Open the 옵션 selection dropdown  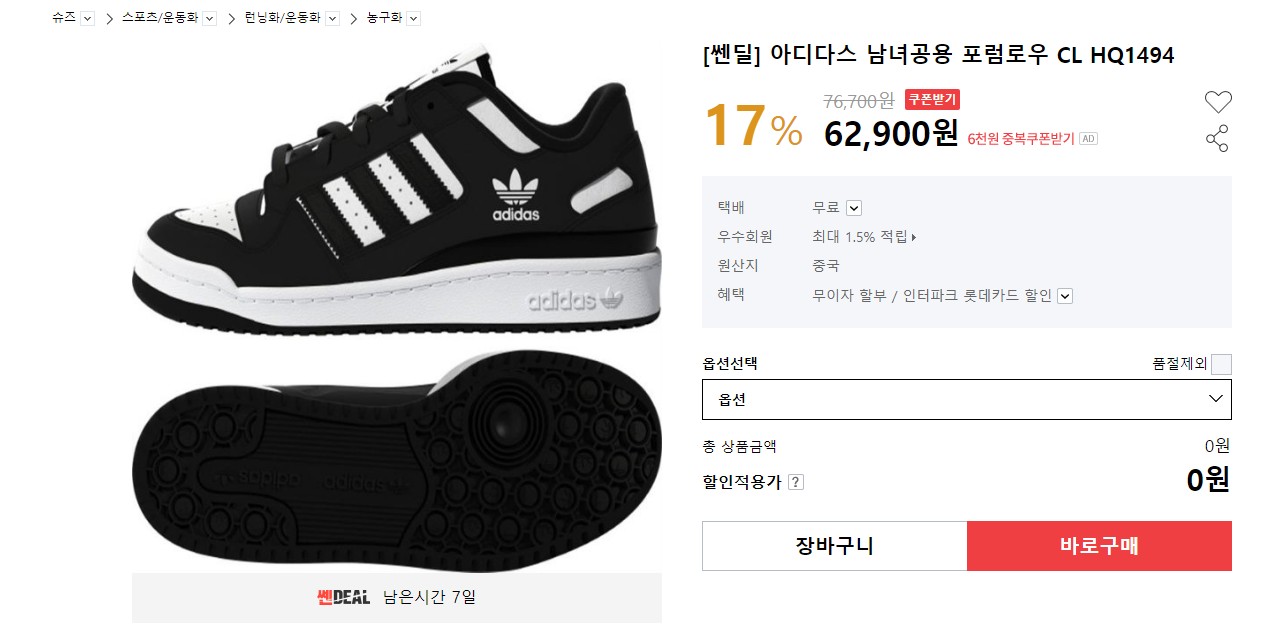966,399
